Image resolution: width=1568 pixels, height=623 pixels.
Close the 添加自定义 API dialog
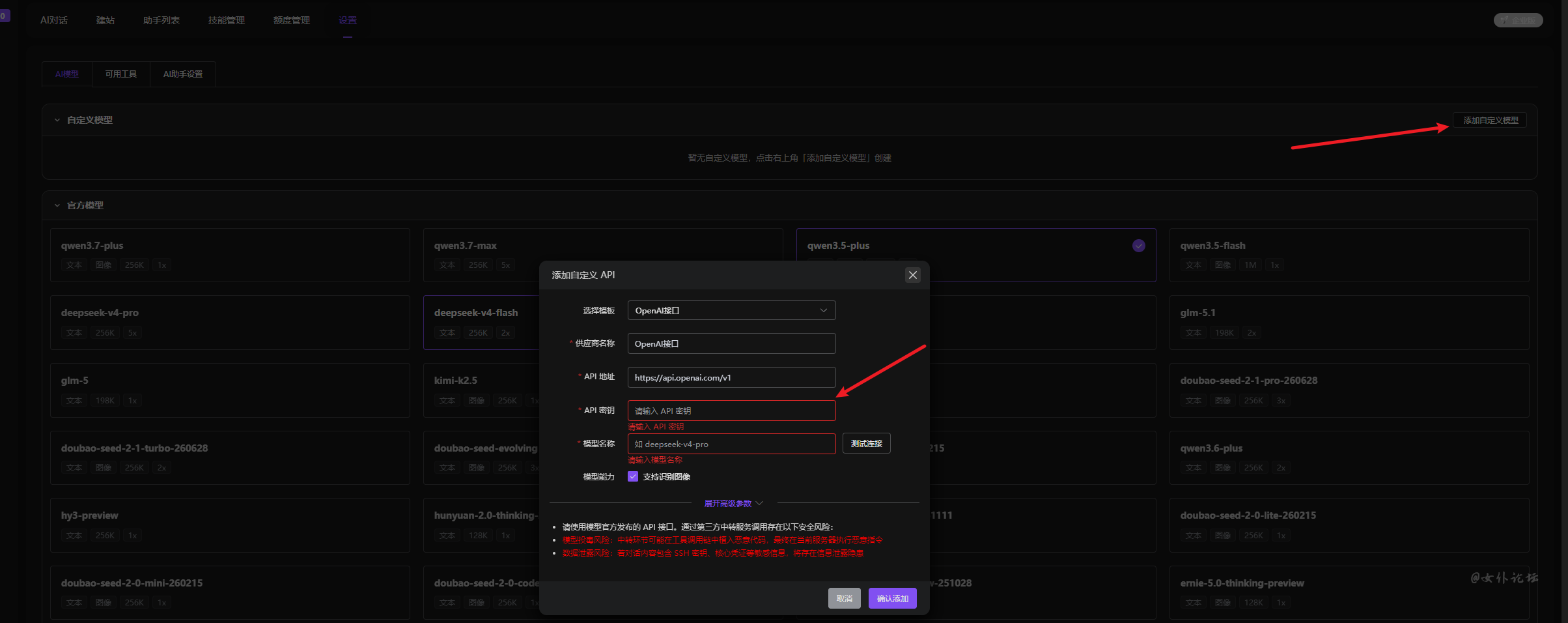pos(913,275)
